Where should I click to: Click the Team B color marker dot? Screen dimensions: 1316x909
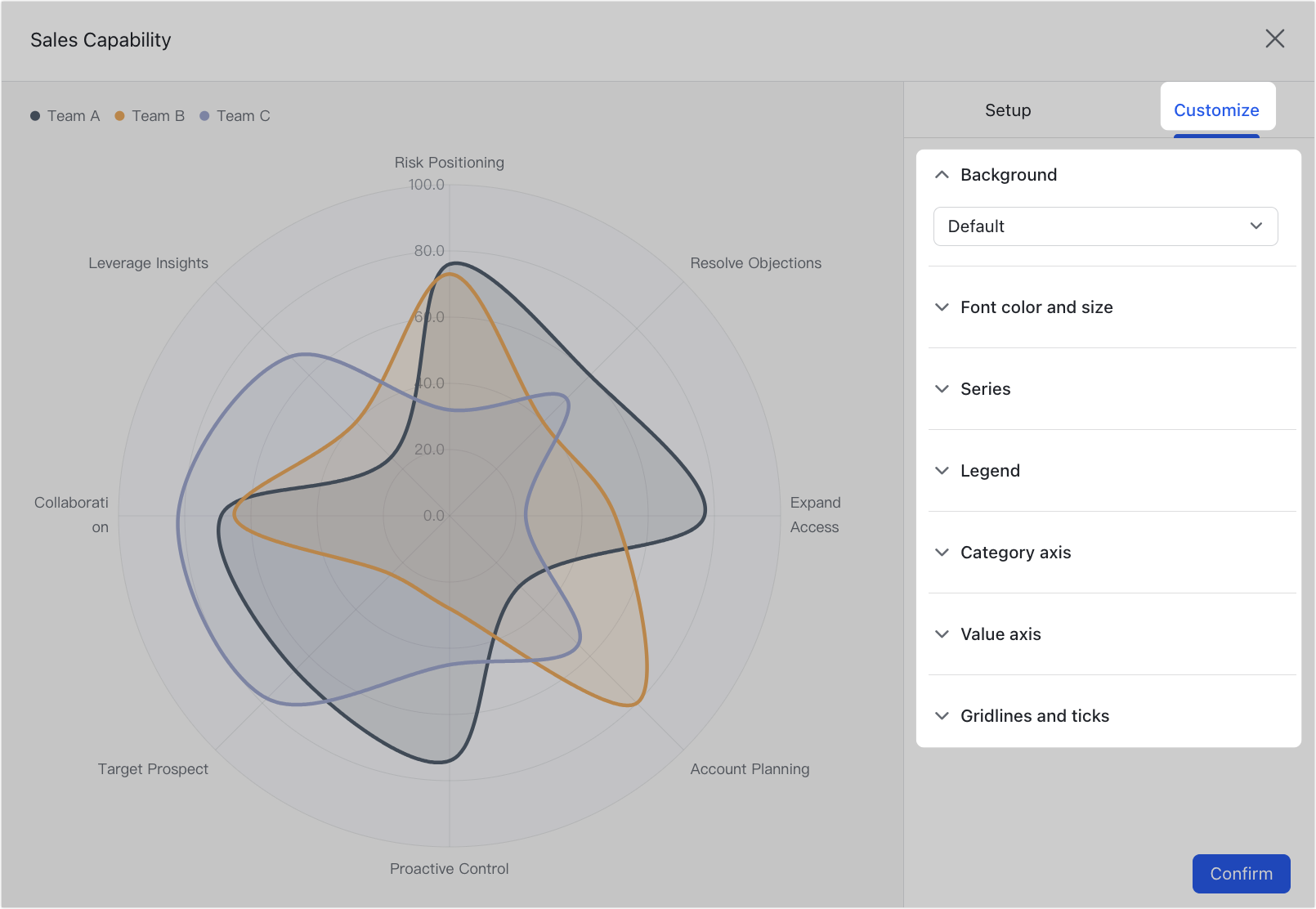(x=121, y=115)
